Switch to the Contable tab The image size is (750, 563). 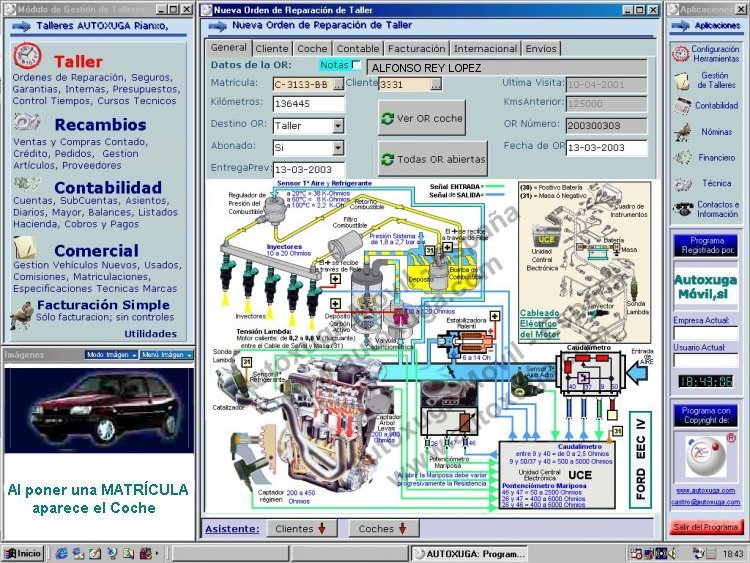pyautogui.click(x=358, y=48)
